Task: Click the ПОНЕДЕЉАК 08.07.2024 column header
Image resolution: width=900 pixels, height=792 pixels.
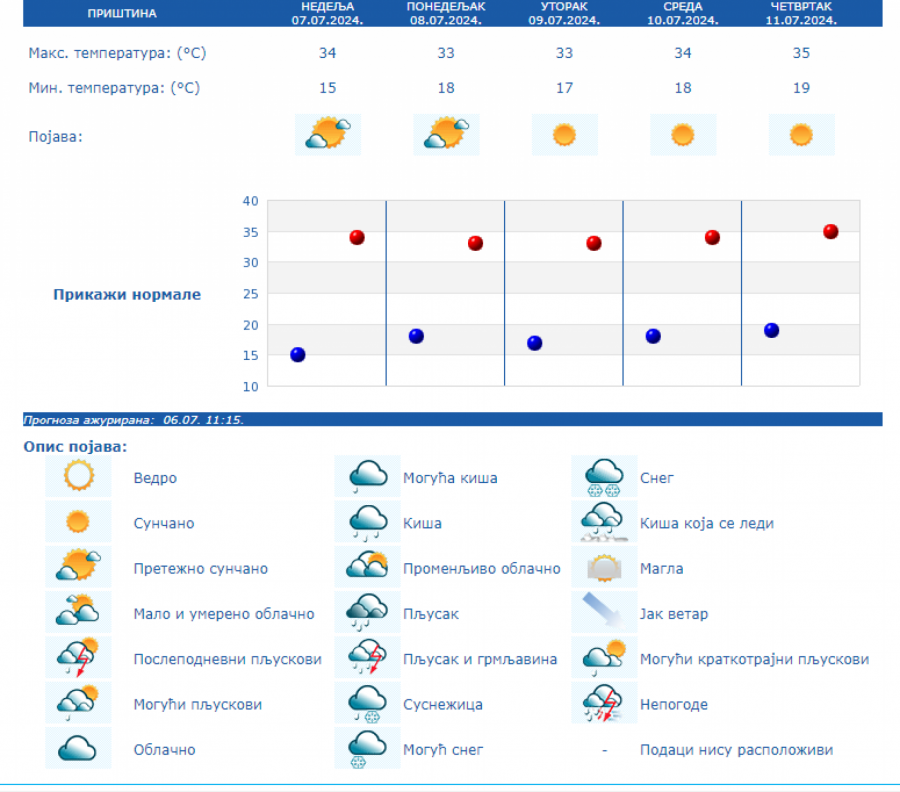Action: (x=446, y=13)
